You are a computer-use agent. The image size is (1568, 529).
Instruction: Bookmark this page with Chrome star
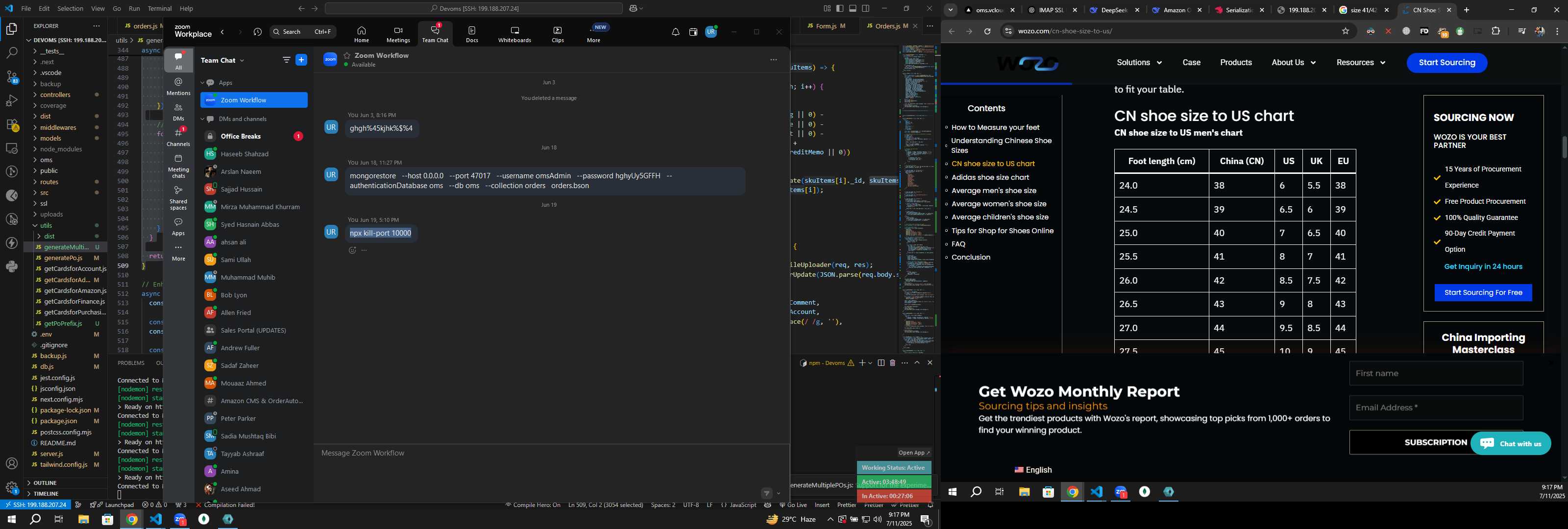[1345, 31]
